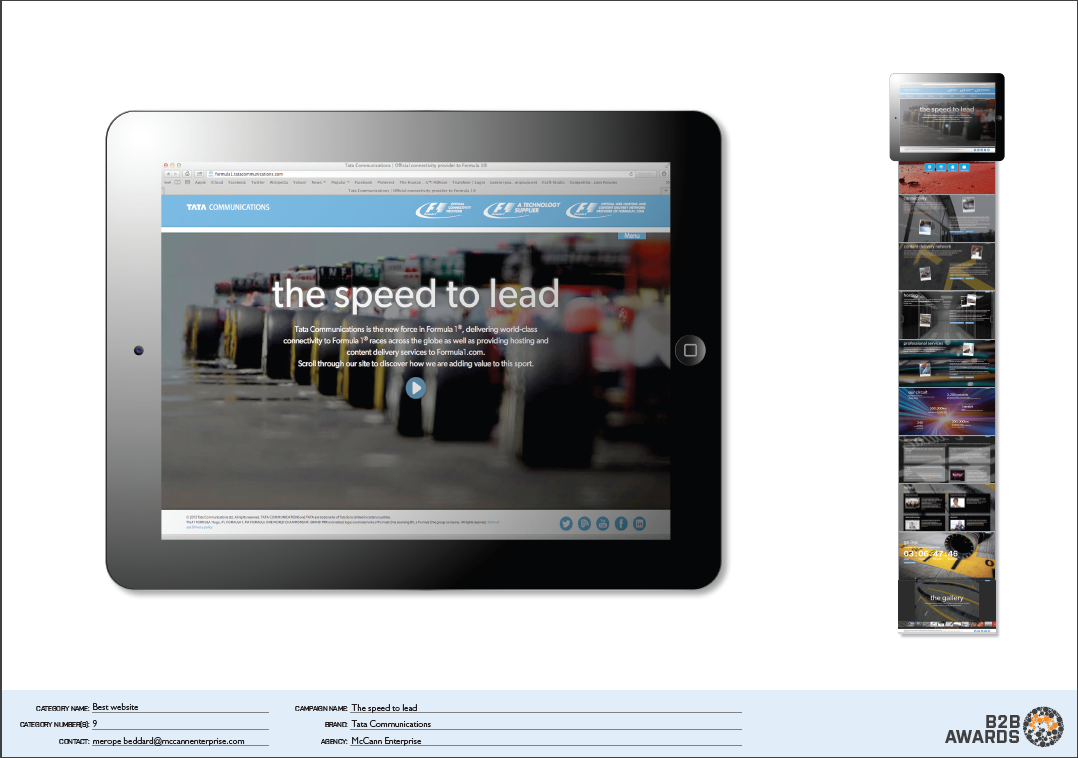Click Campaign Name field 'The speed to lead'
The height and width of the screenshot is (758, 1078).
click(x=546, y=707)
